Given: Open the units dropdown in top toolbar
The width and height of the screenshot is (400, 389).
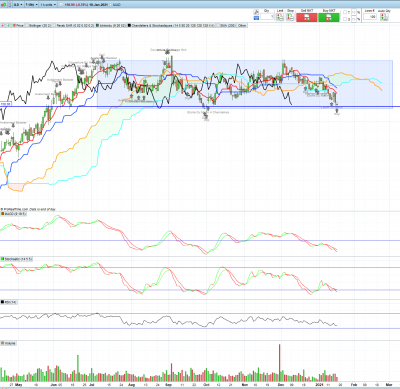Looking at the screenshot, I should click(48, 5).
